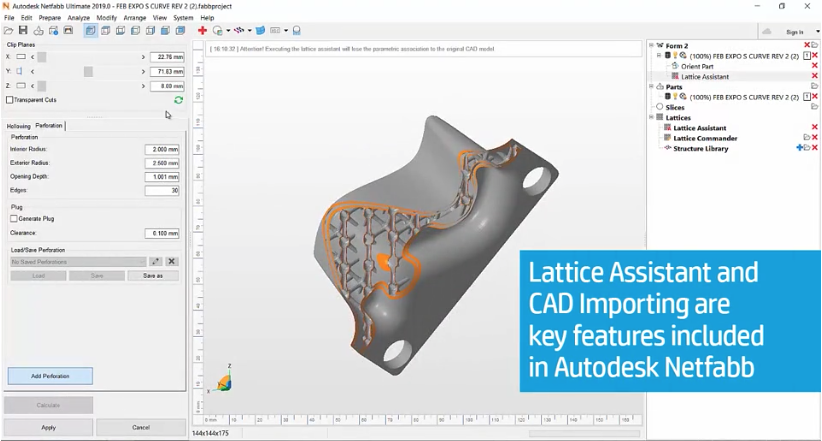This screenshot has width=822, height=441.
Task: Click red X beside Orient Part
Action: pos(815,66)
